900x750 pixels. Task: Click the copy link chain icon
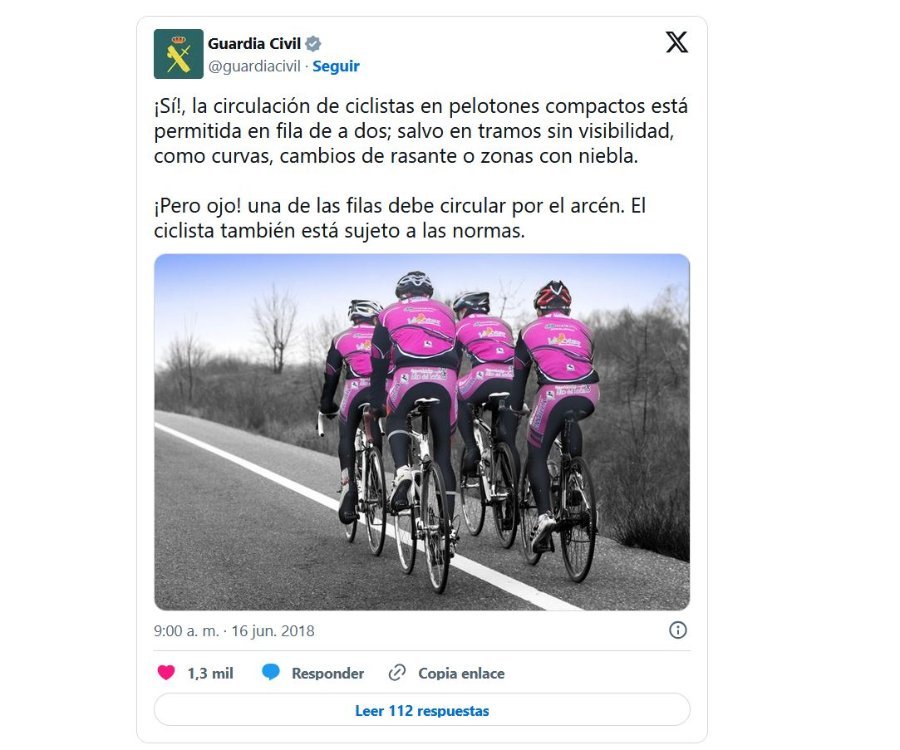coord(397,673)
